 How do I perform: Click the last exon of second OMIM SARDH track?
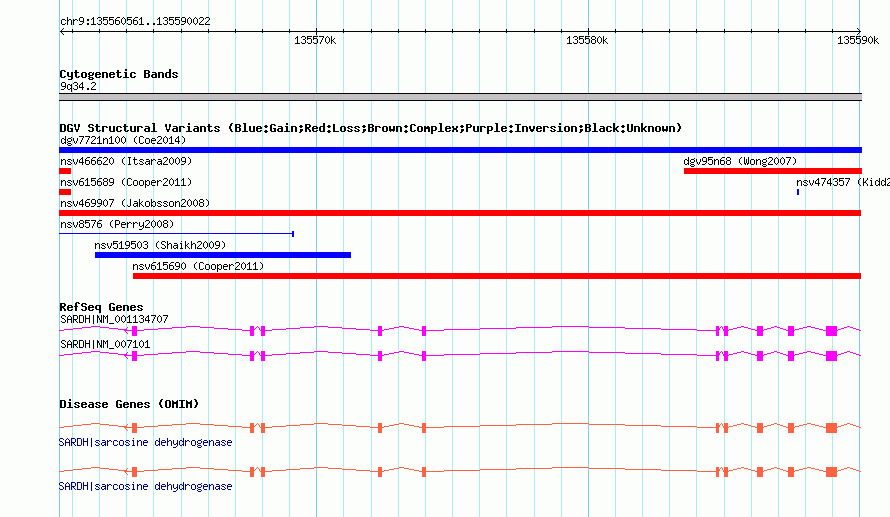(832, 472)
